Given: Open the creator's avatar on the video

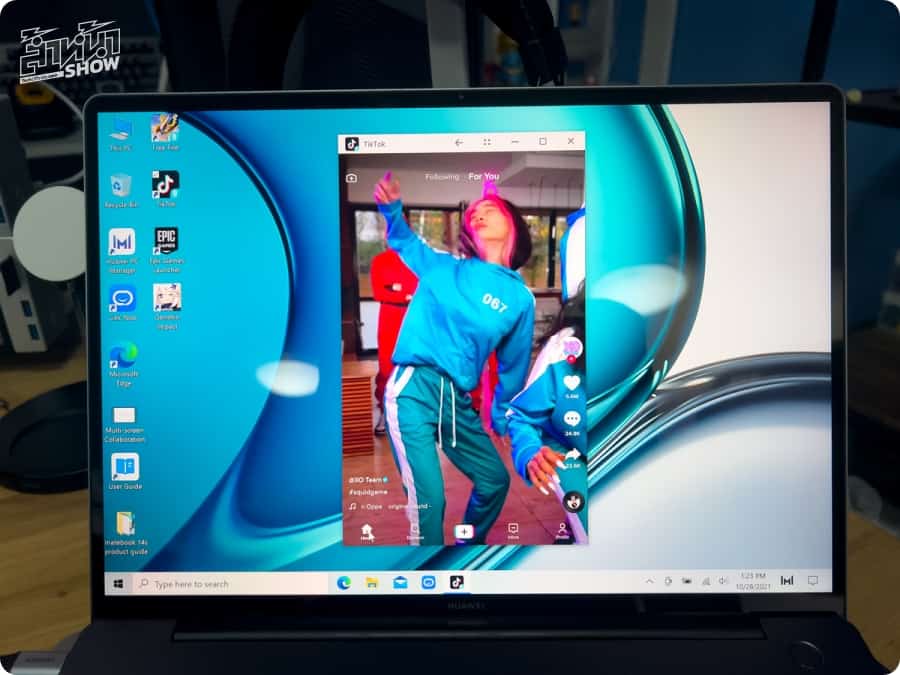Looking at the screenshot, I should click(x=572, y=348).
